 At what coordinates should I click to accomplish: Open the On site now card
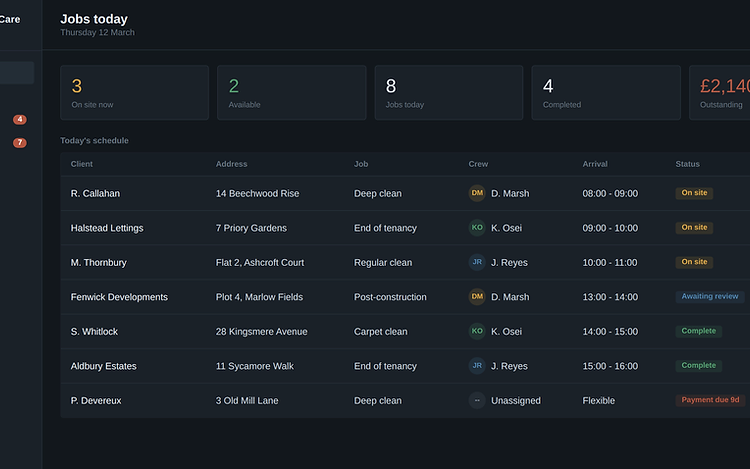pos(134,93)
